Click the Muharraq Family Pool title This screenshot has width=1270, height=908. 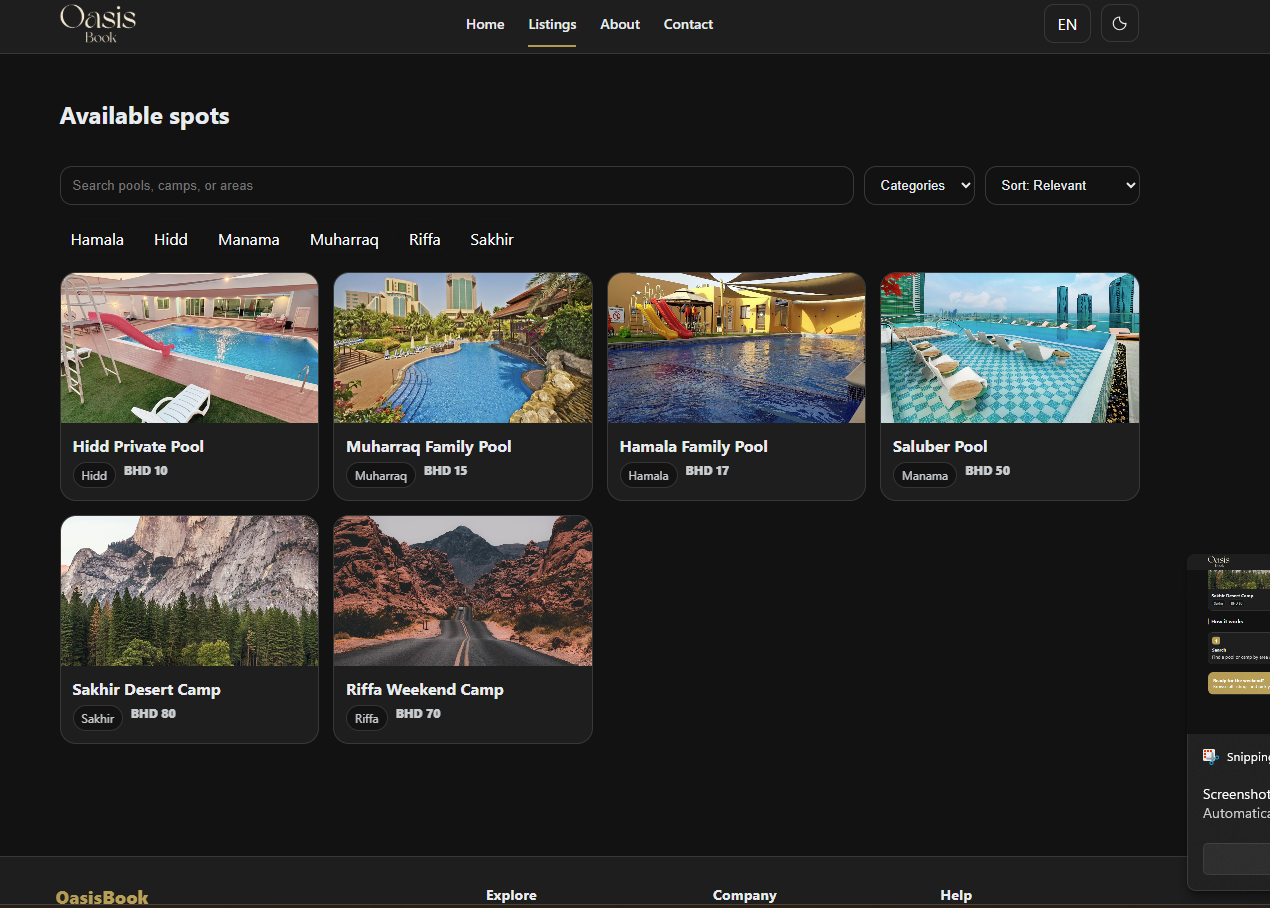pyautogui.click(x=429, y=447)
